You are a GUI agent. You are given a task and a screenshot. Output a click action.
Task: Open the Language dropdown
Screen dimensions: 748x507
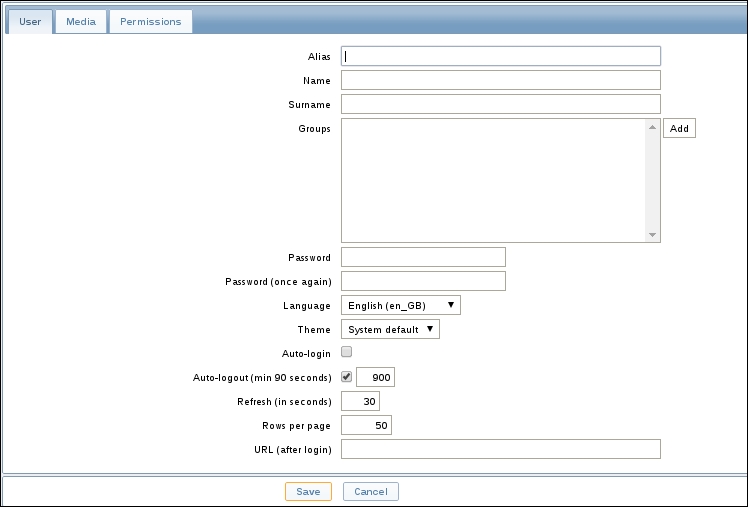tap(400, 305)
